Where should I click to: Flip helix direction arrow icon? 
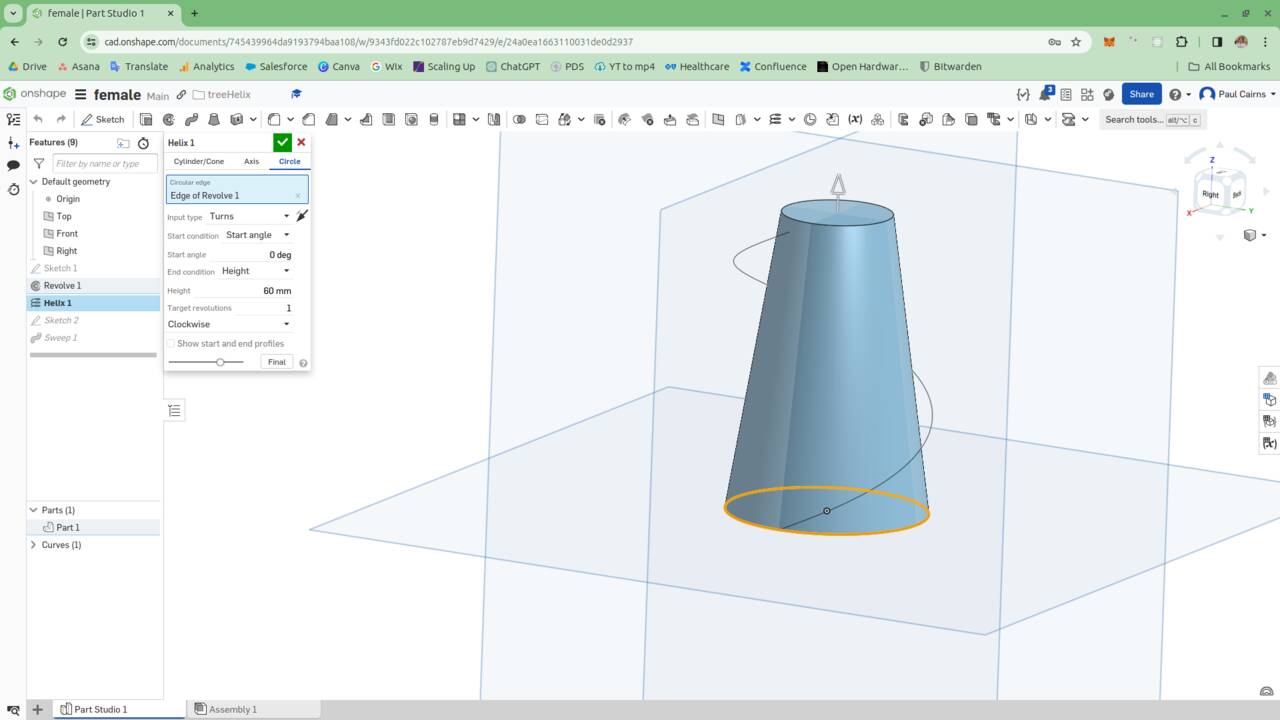point(302,216)
